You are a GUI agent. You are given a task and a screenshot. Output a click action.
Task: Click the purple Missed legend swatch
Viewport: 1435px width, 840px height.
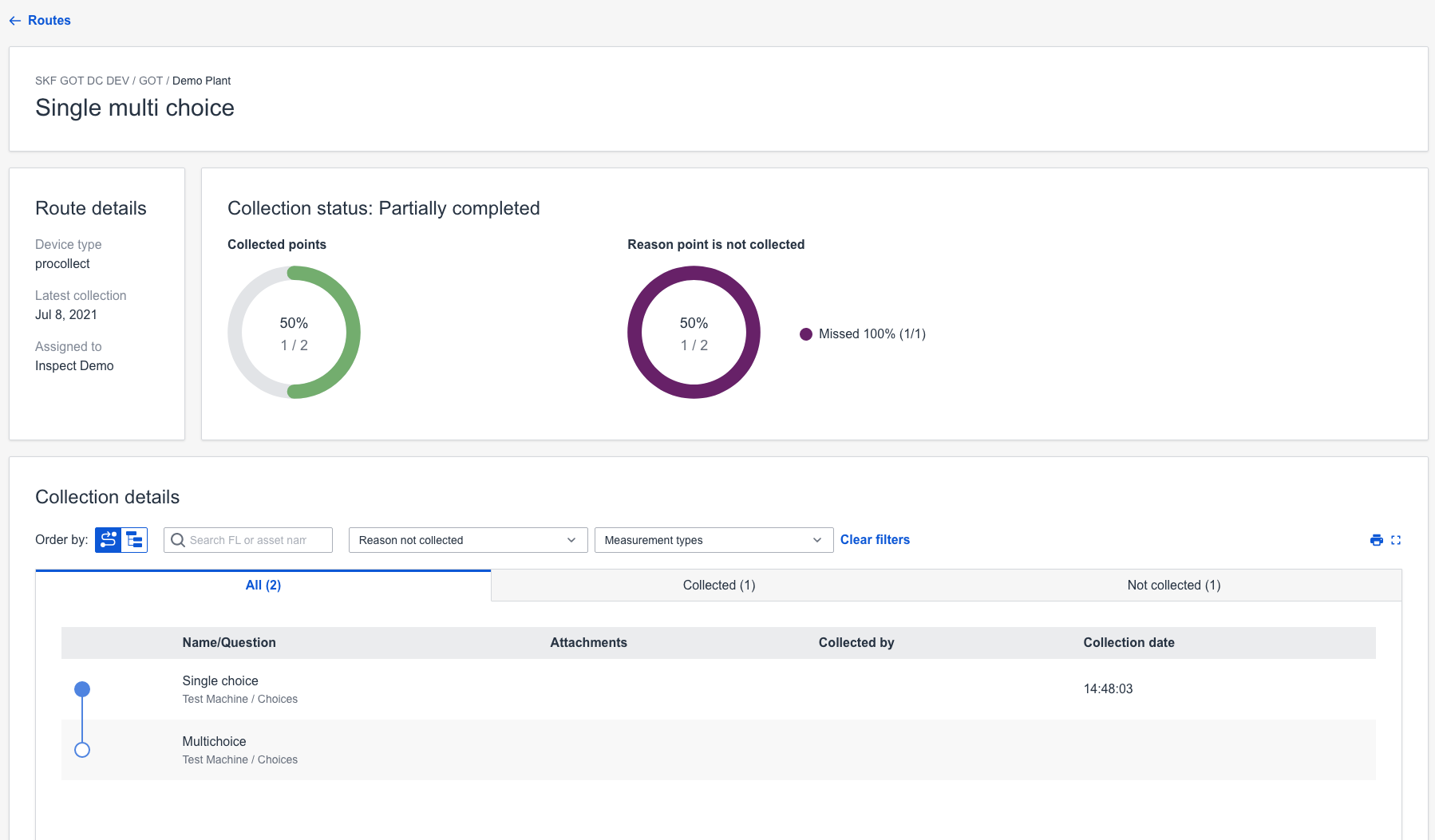(806, 334)
